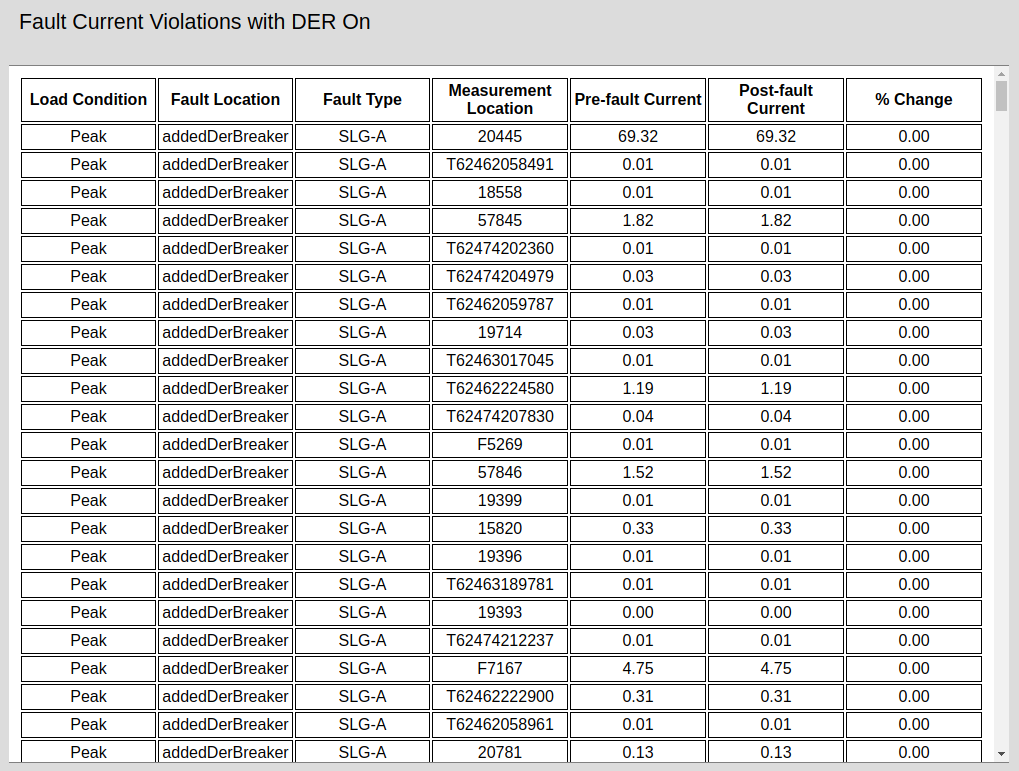This screenshot has width=1019, height=771.
Task: Click the Load Condition column header
Action: (x=88, y=99)
